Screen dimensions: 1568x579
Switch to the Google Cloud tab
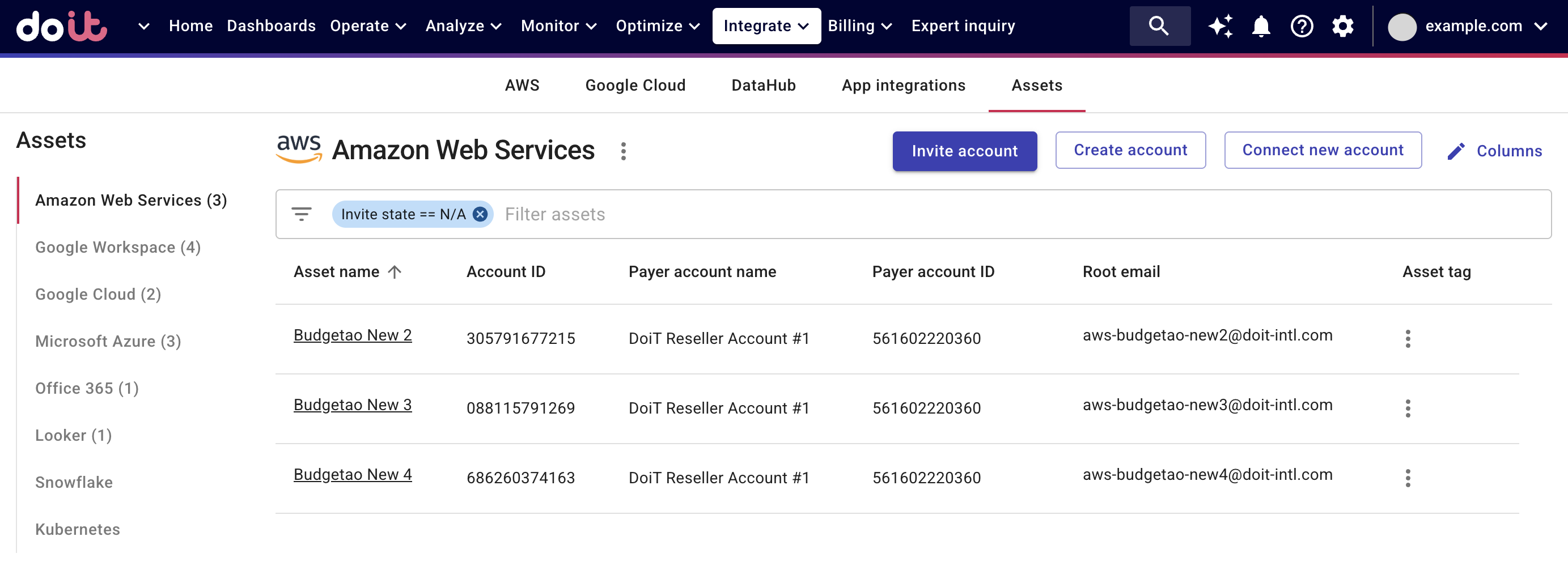point(635,85)
